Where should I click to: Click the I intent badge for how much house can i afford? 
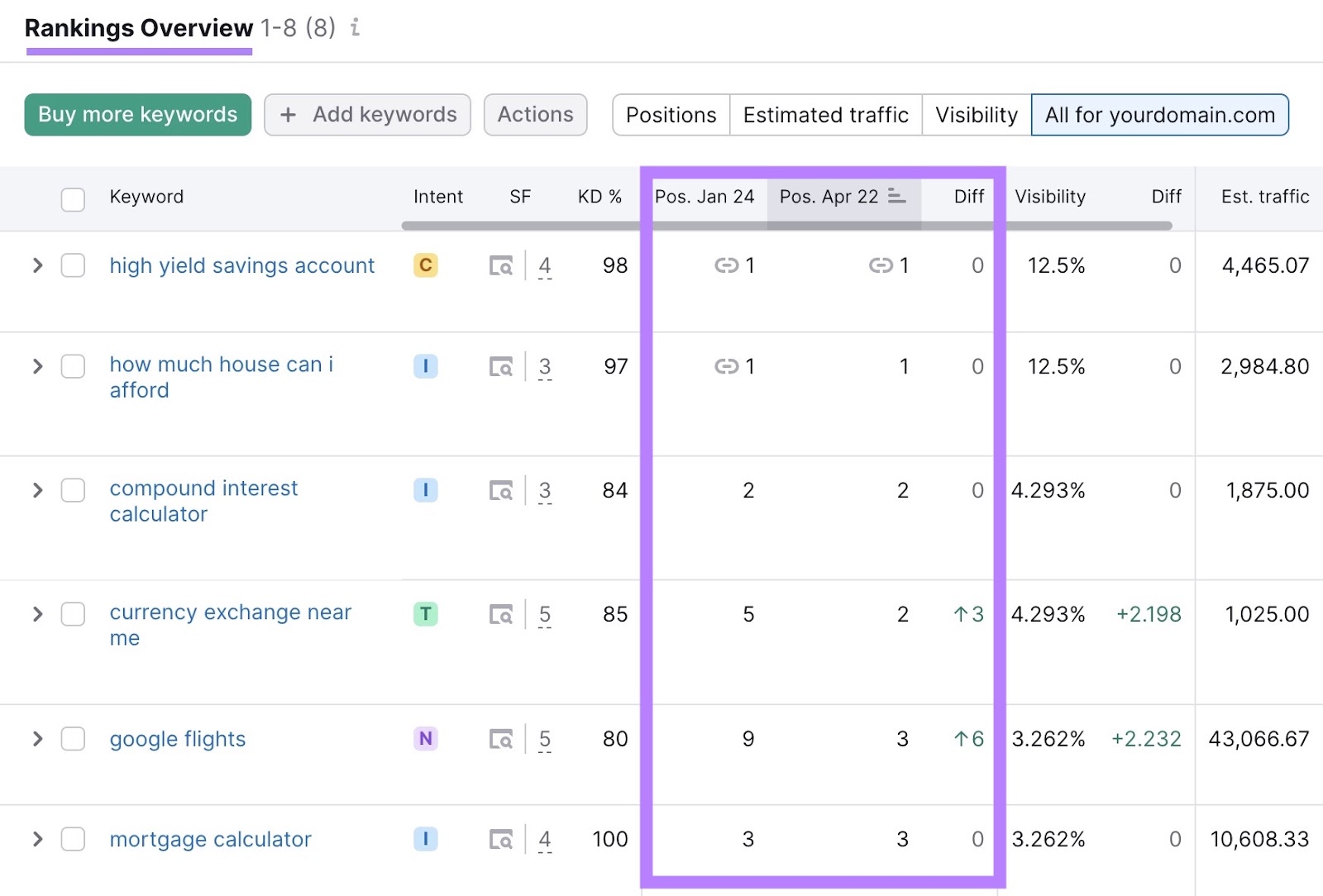tap(426, 366)
